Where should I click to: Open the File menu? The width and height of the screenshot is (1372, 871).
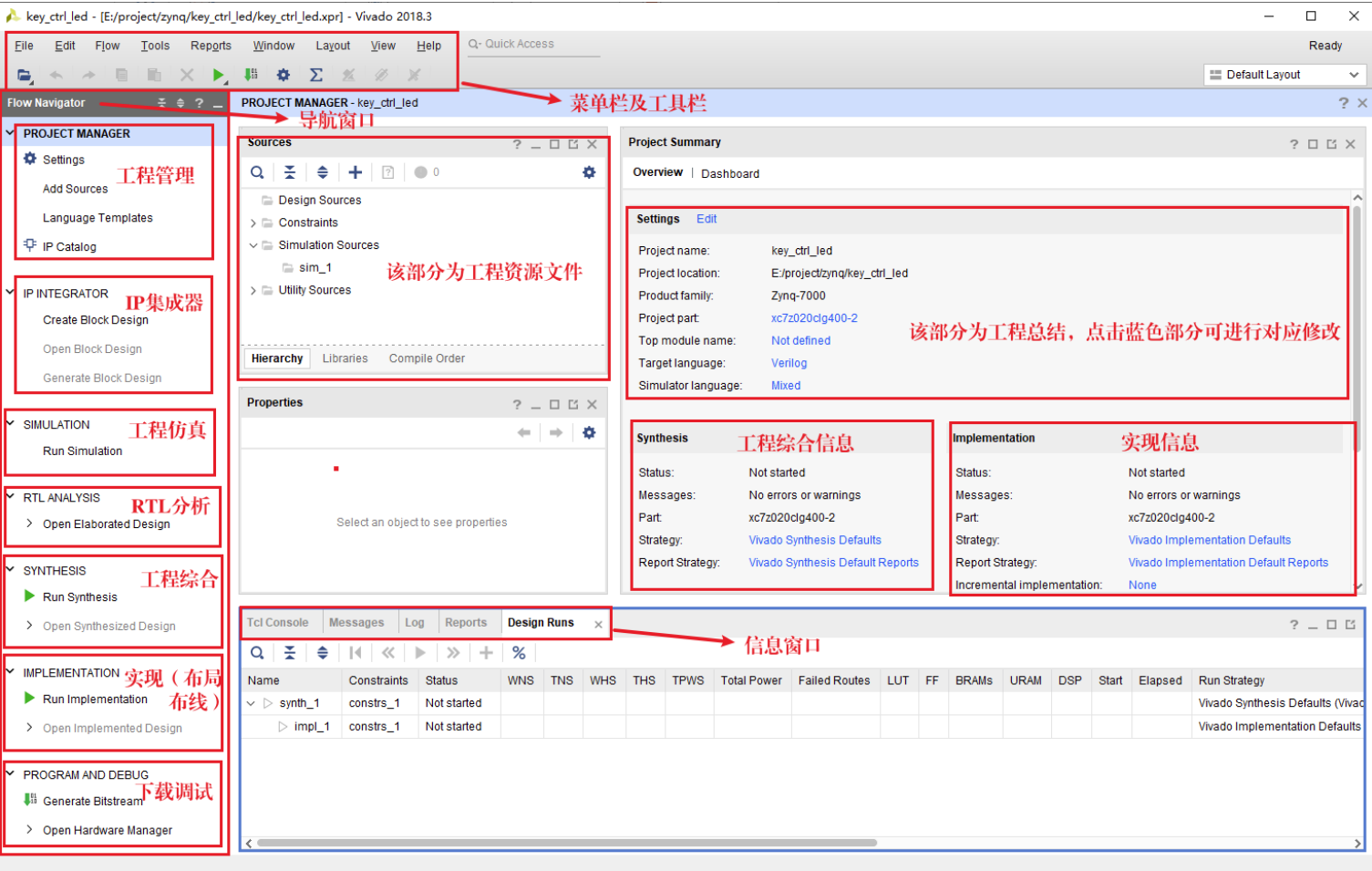25,46
